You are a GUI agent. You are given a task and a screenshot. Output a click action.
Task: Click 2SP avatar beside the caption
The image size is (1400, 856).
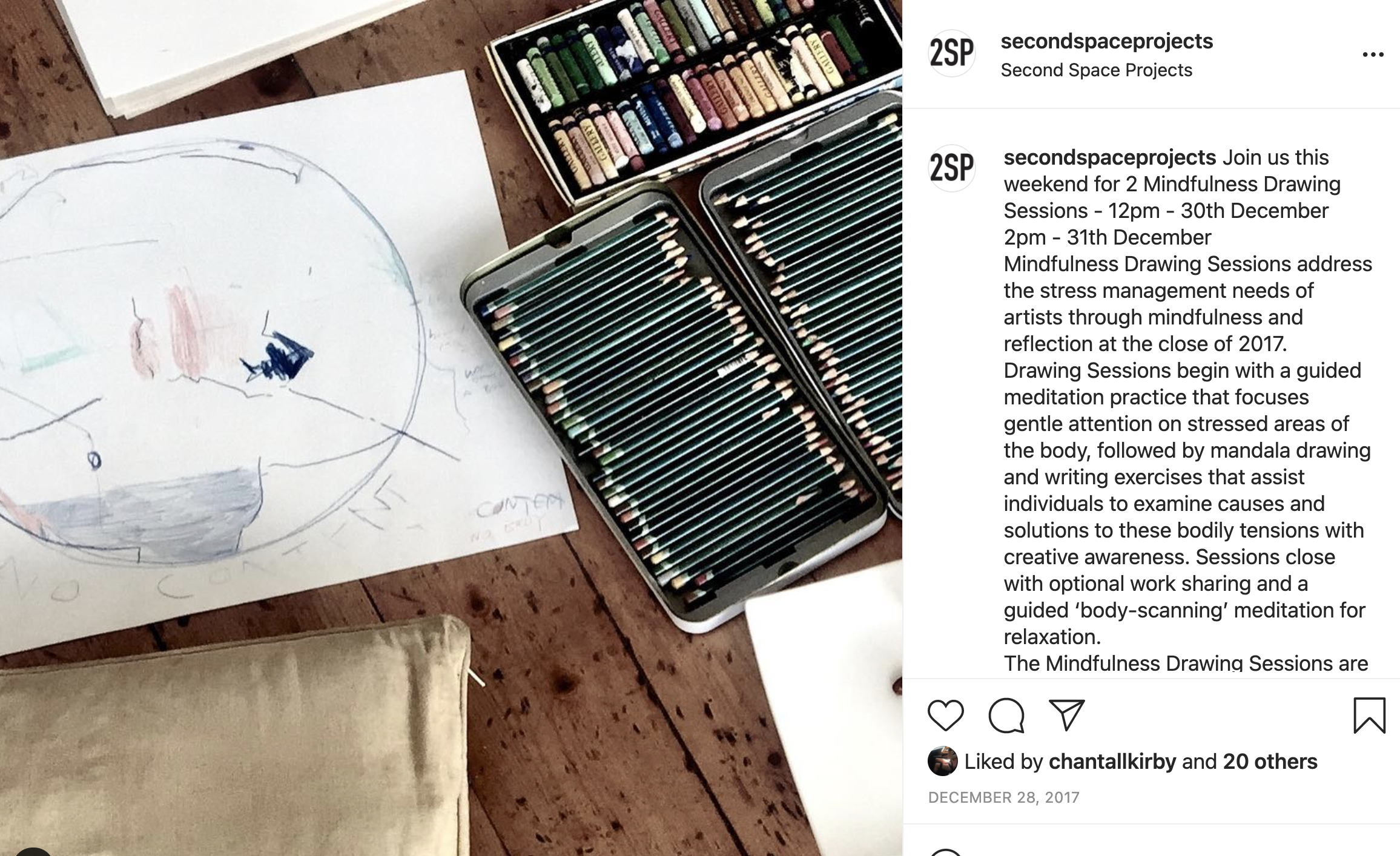[951, 168]
